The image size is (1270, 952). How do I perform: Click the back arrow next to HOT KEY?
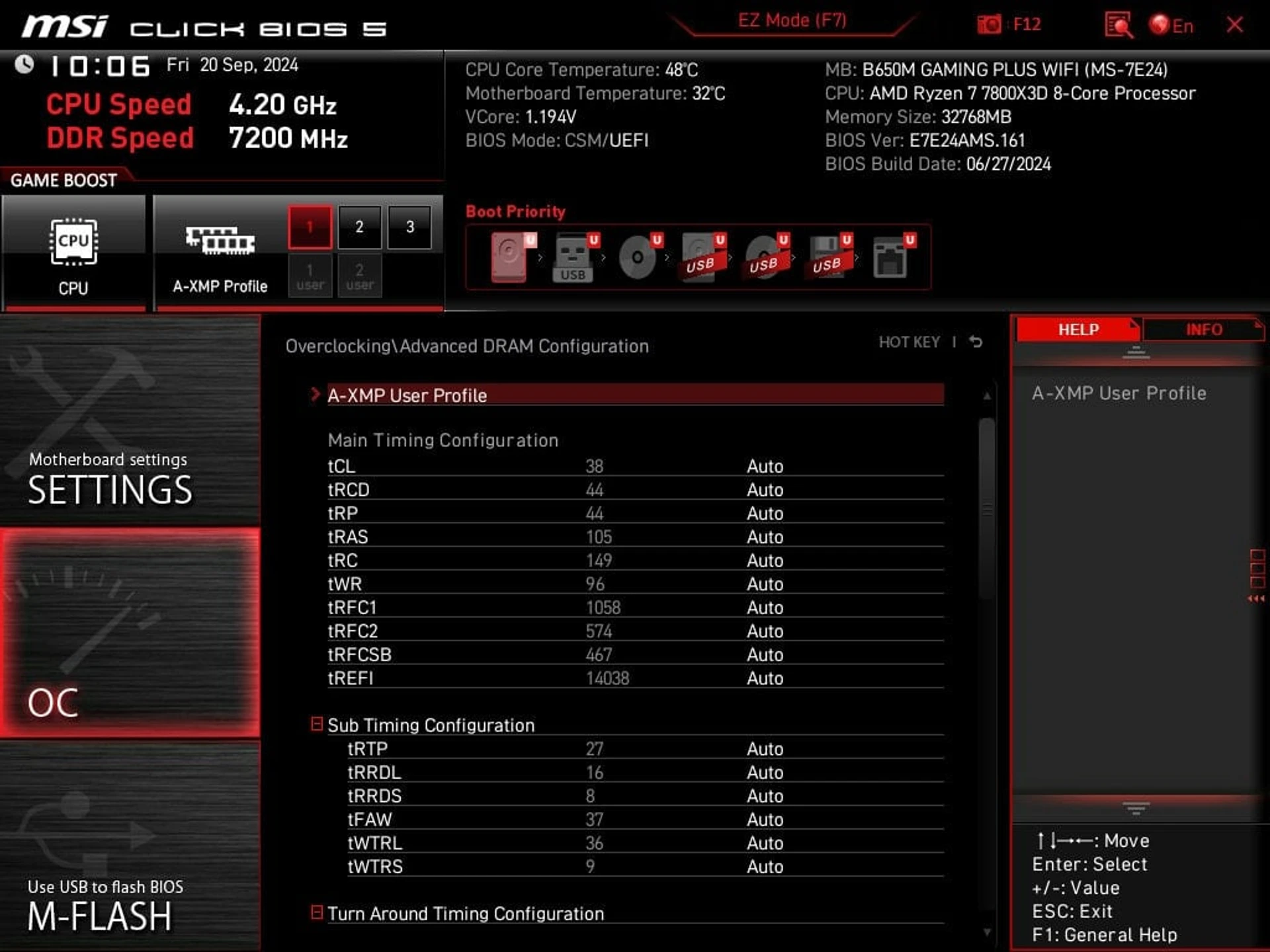(976, 342)
